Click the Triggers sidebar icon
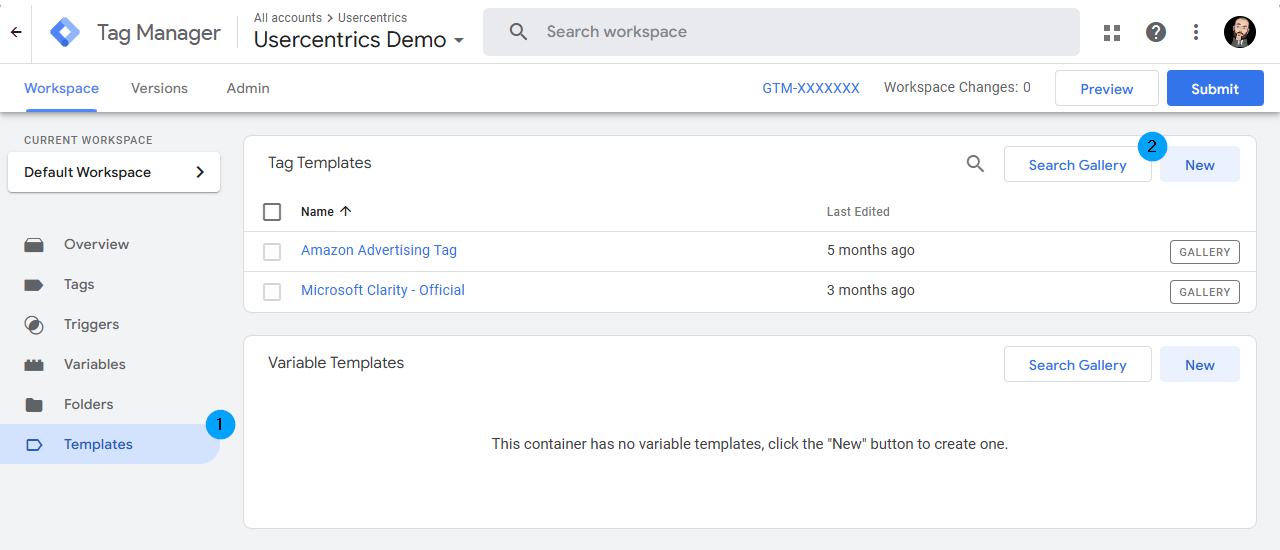The height and width of the screenshot is (550, 1280). pos(34,324)
